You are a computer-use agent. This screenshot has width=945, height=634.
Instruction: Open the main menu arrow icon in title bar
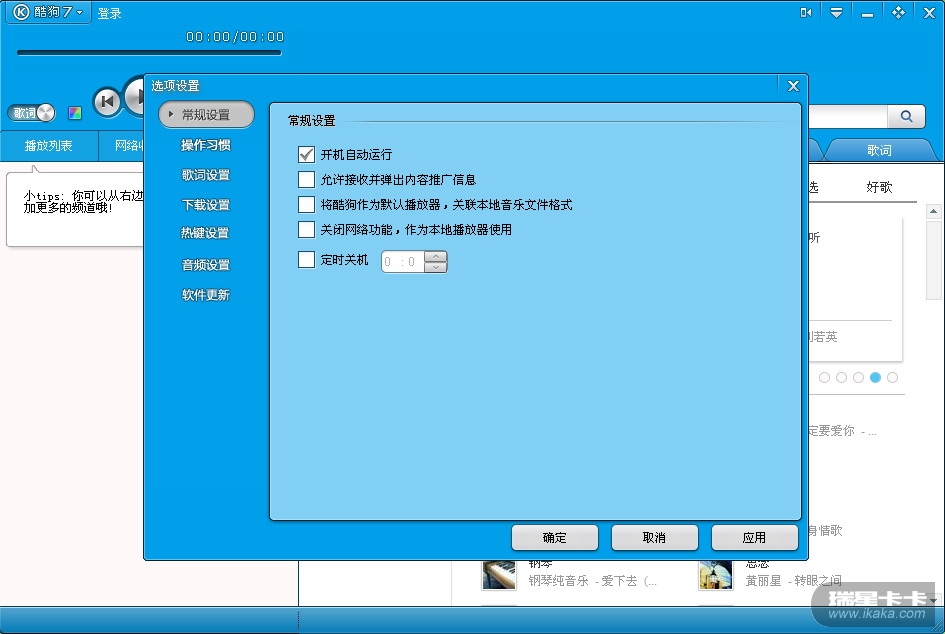836,13
